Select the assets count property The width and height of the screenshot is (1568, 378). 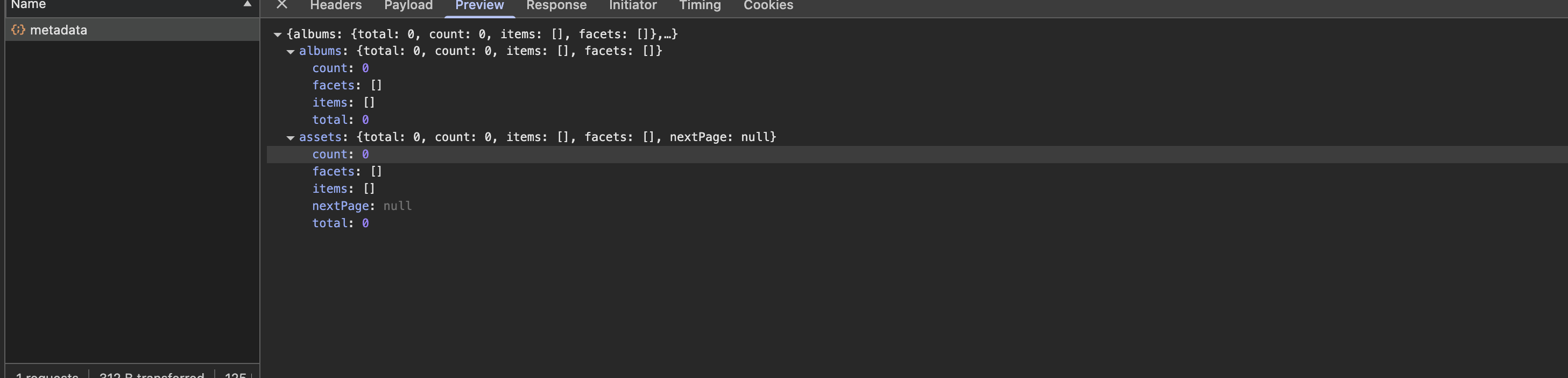[340, 155]
